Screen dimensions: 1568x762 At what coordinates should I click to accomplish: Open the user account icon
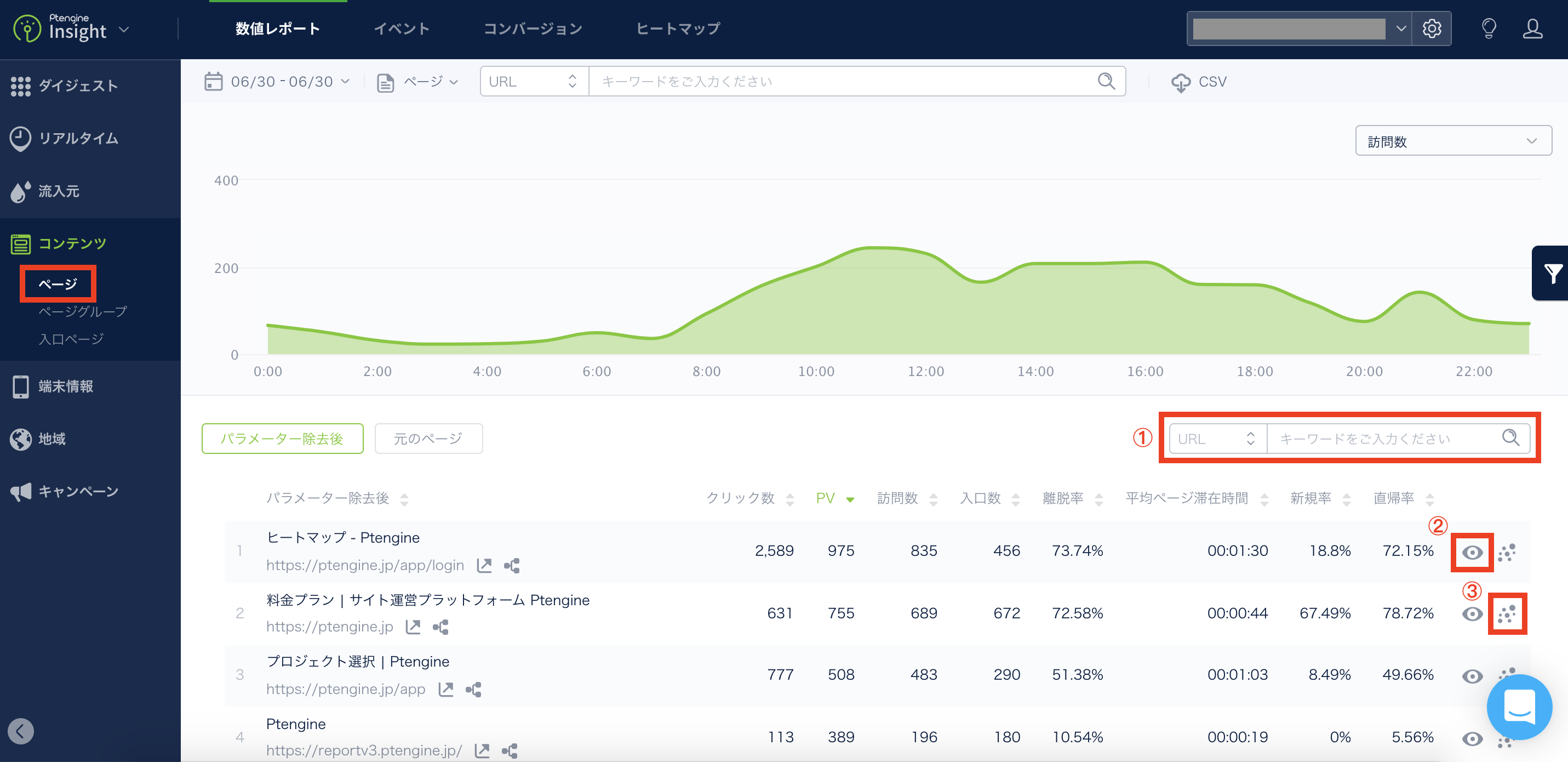tap(1533, 29)
